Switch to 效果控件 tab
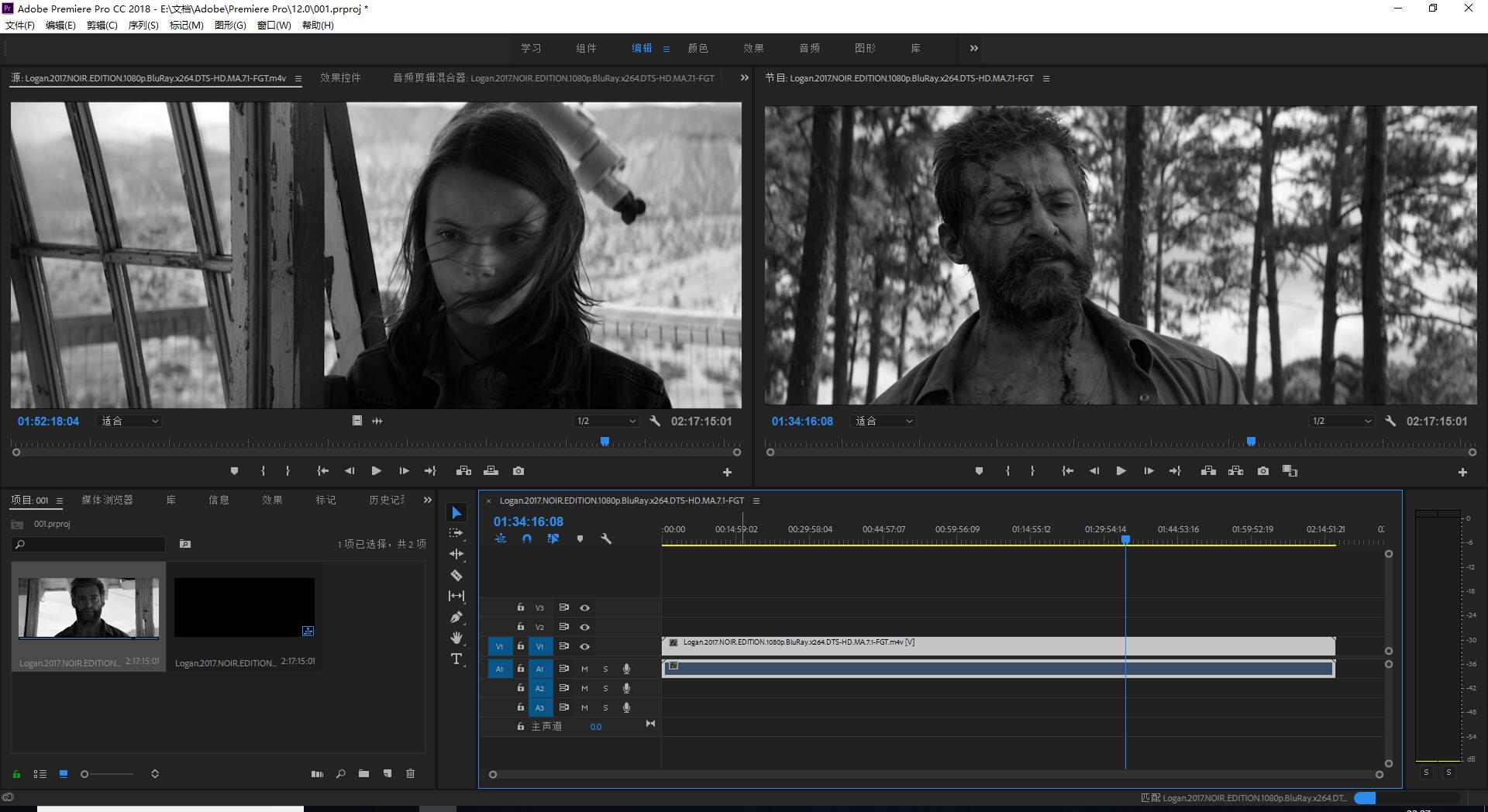1488x812 pixels. [340, 77]
